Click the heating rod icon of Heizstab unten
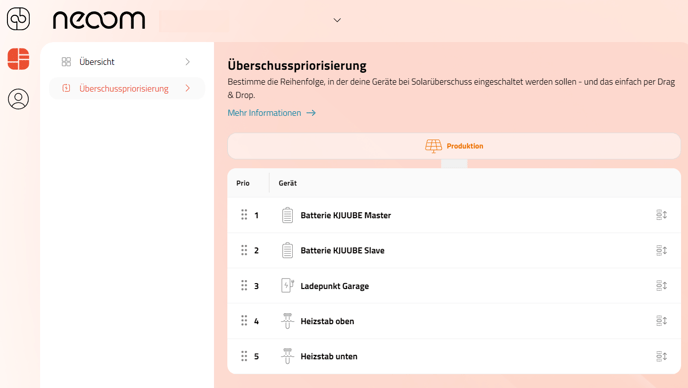This screenshot has height=388, width=688. (287, 356)
